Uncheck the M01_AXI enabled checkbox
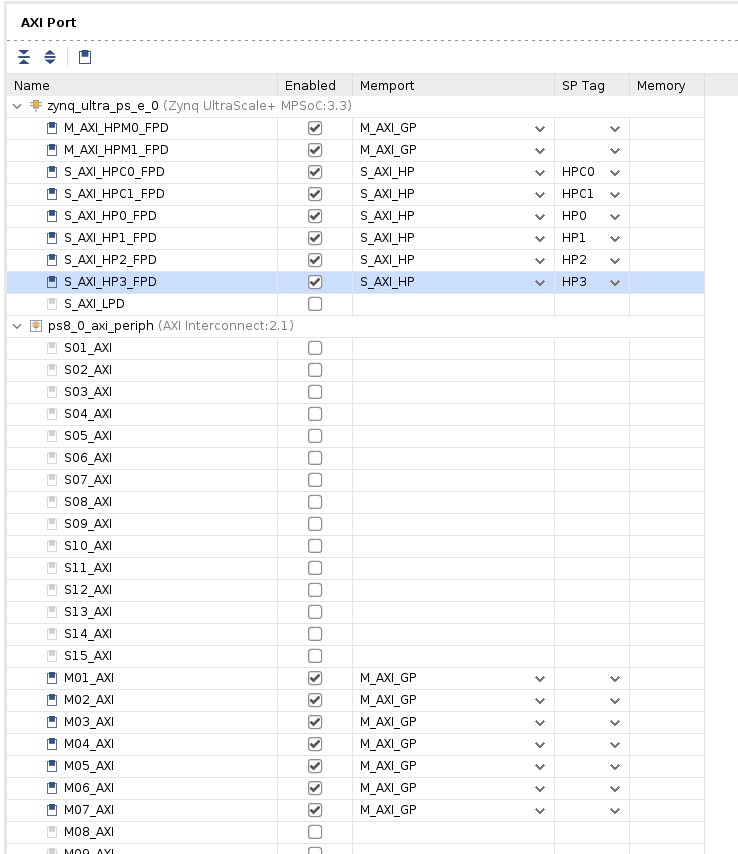This screenshot has height=854, width=738. point(315,678)
